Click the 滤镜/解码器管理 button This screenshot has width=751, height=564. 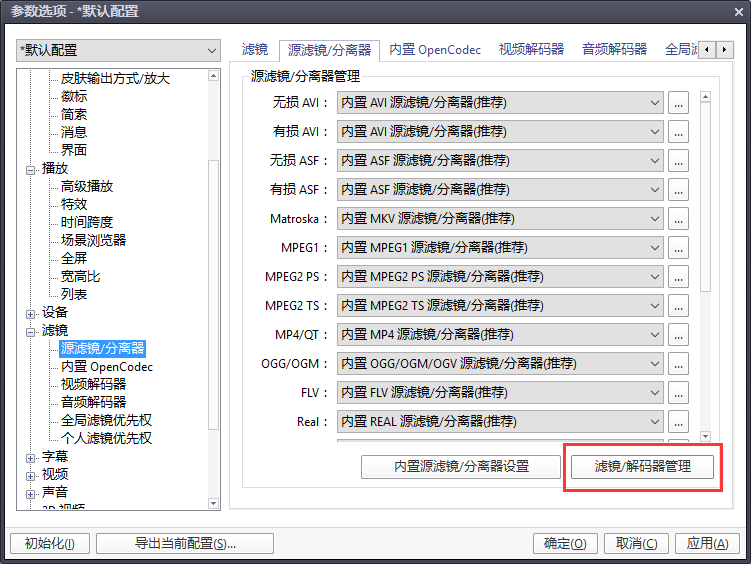tap(641, 466)
